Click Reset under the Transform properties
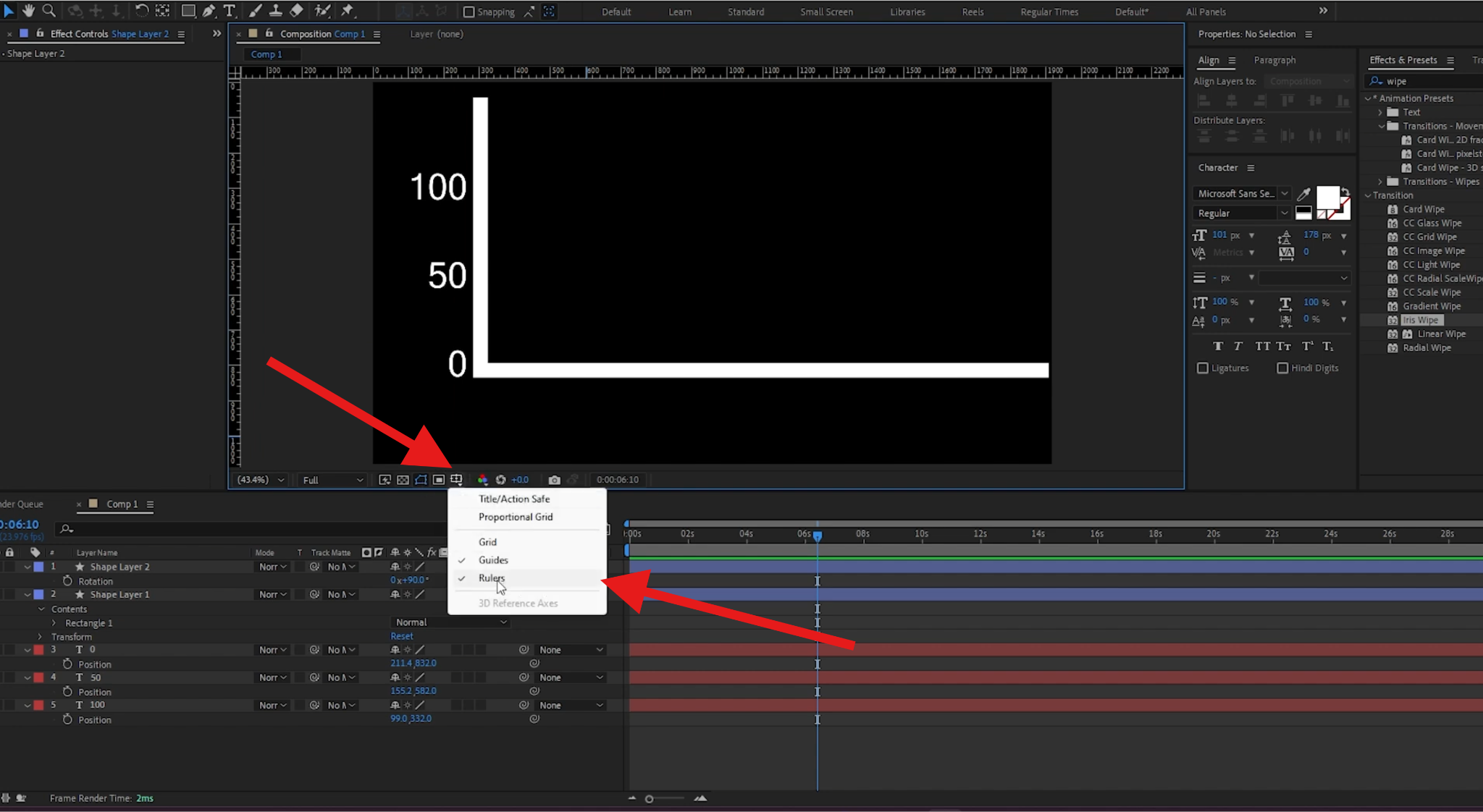The width and height of the screenshot is (1483, 812). tap(401, 635)
